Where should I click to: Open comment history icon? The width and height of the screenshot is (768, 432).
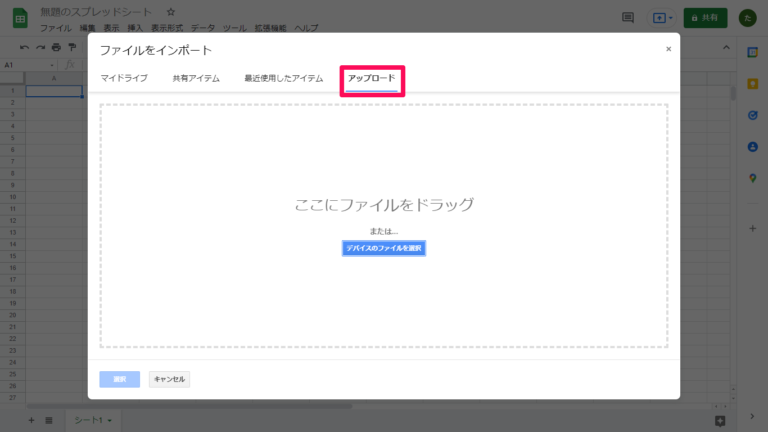tap(628, 18)
